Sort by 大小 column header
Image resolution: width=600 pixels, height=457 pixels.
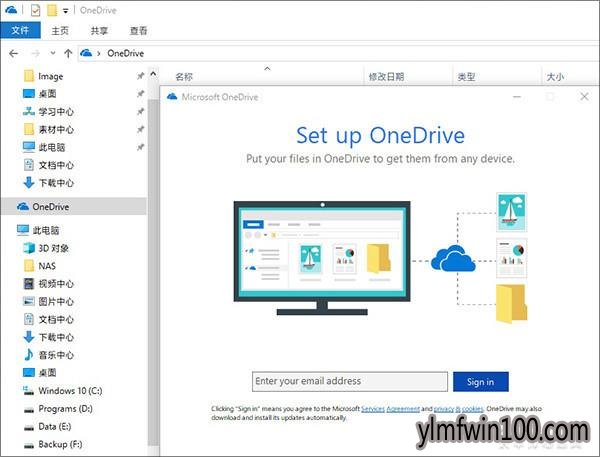point(555,77)
